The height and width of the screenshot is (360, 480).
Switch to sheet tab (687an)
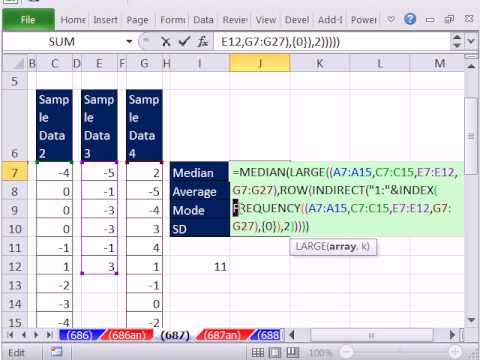[223, 335]
